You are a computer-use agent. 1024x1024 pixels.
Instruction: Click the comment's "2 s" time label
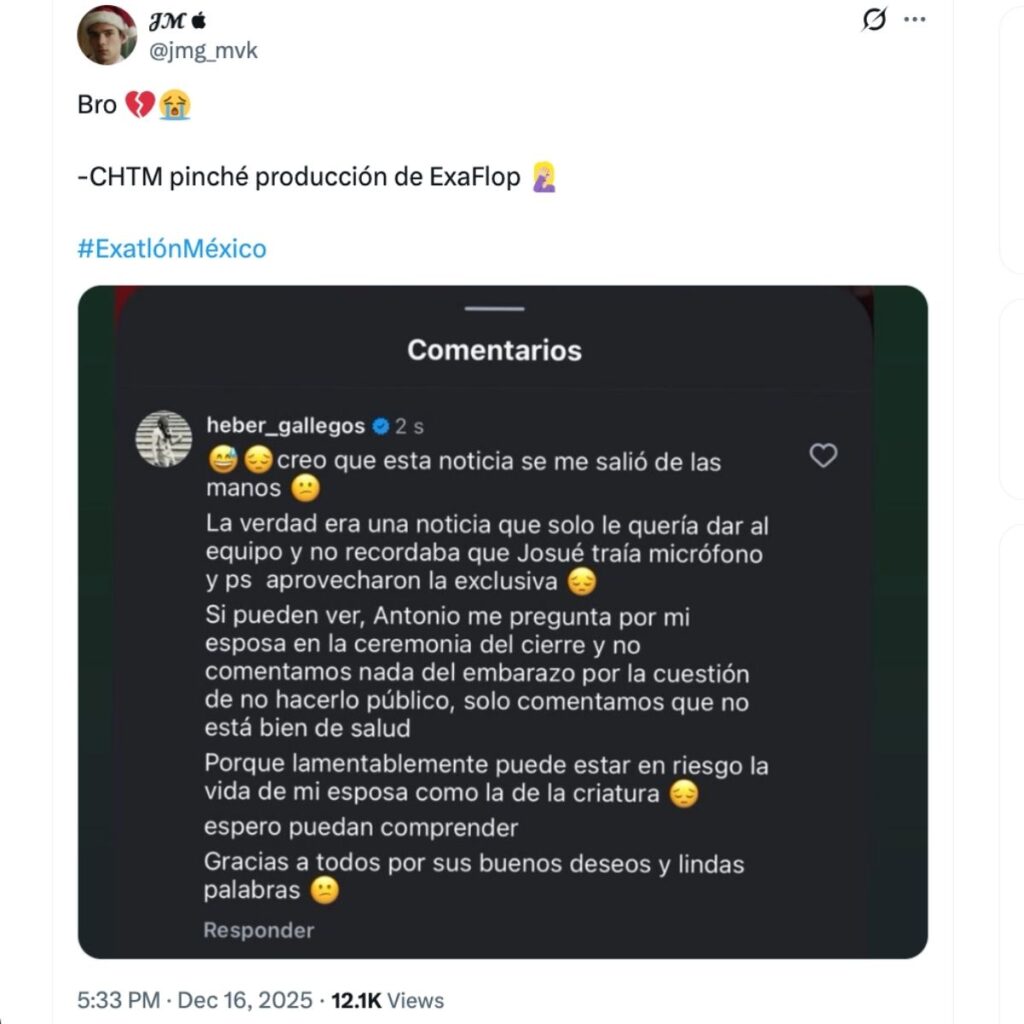click(409, 426)
